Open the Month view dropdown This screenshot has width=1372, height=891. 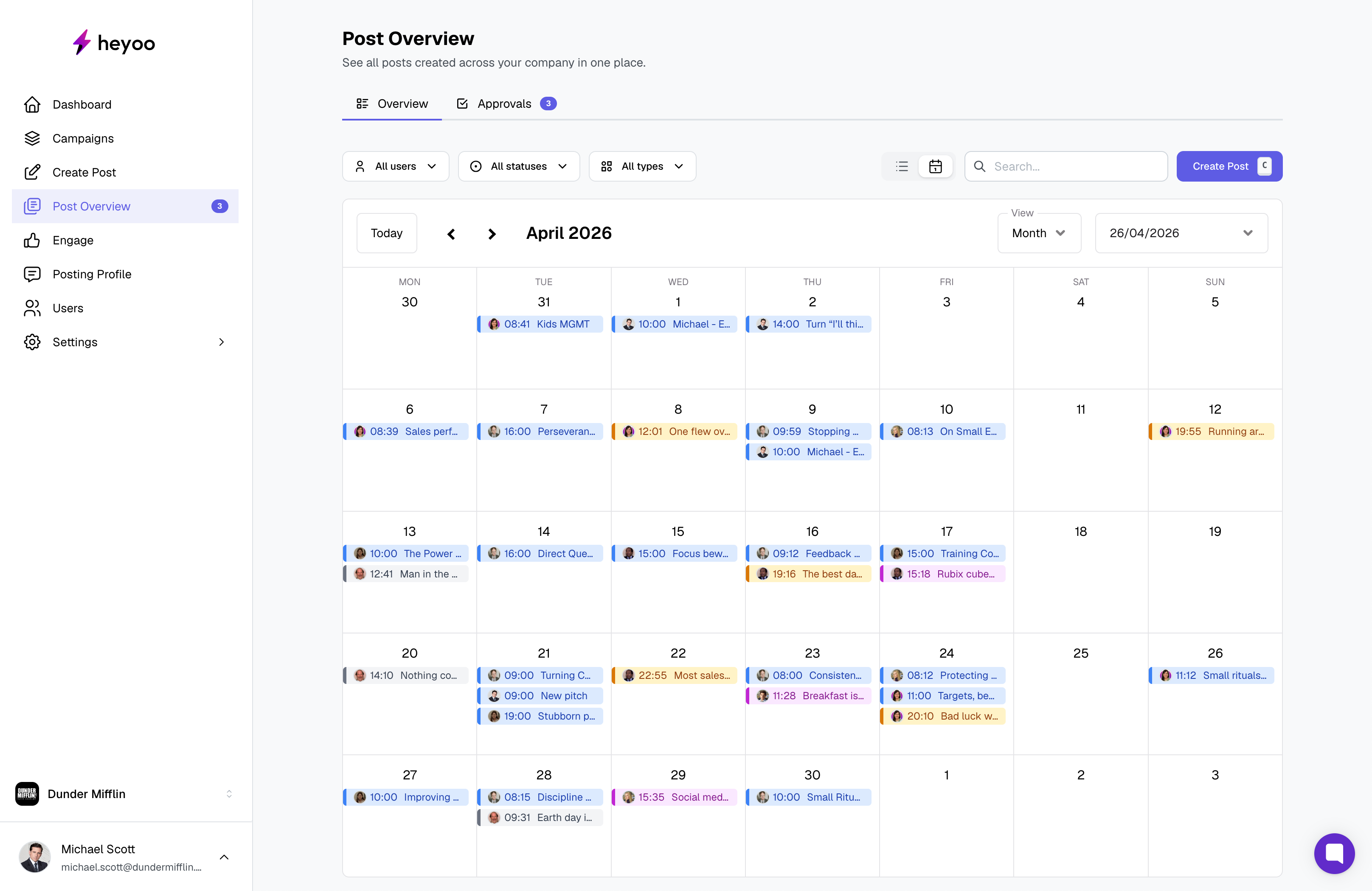pyautogui.click(x=1039, y=233)
